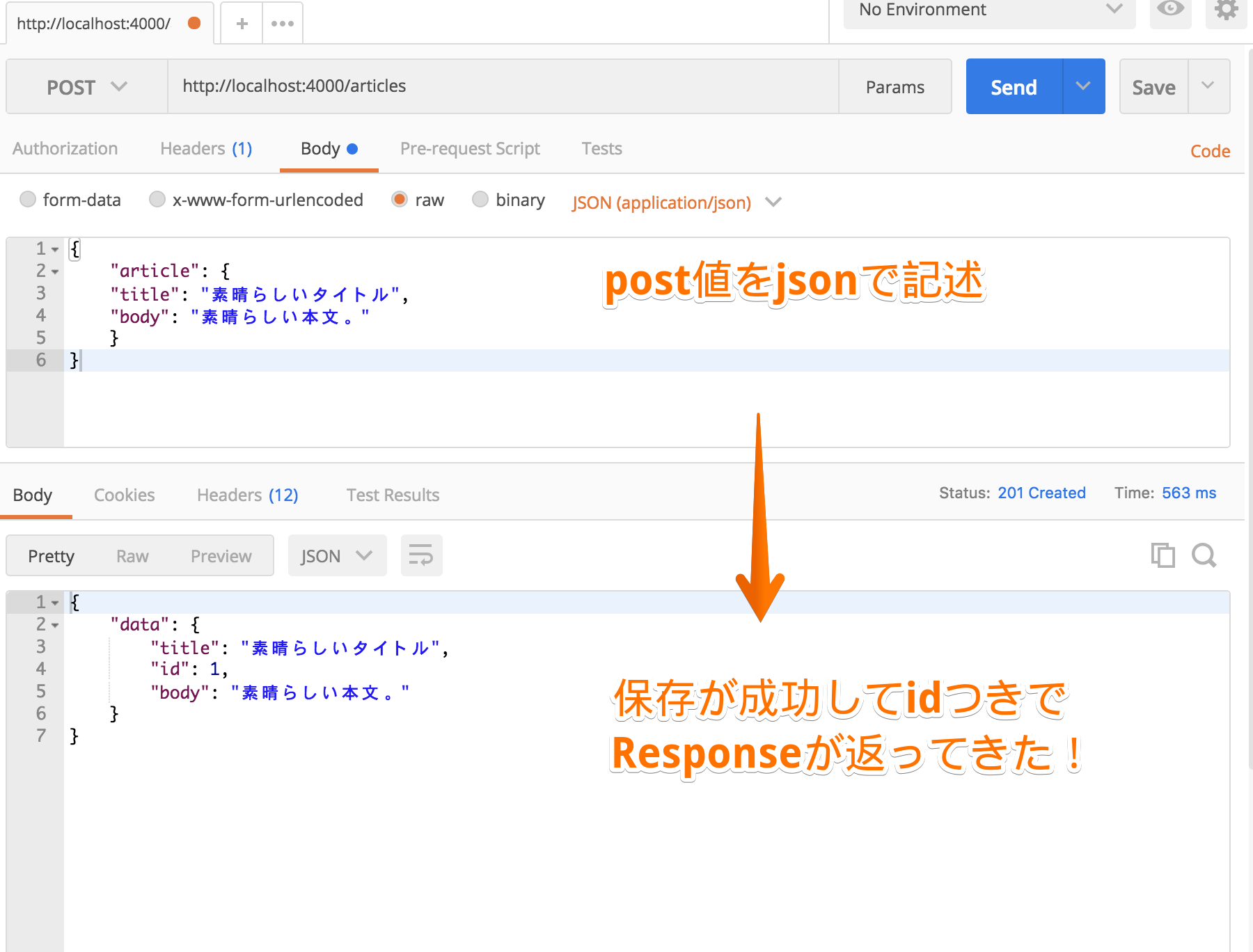Image resolution: width=1253 pixels, height=952 pixels.
Task: Open manage environments gear icon
Action: [1227, 9]
